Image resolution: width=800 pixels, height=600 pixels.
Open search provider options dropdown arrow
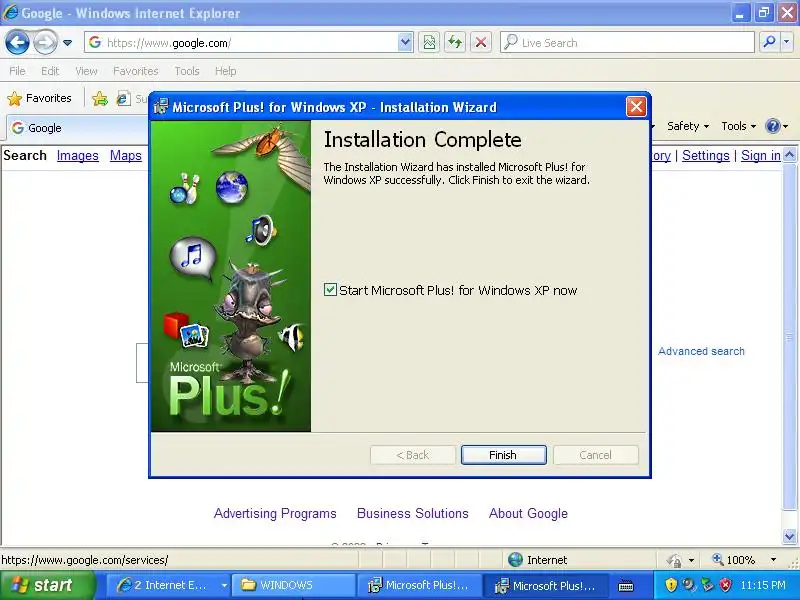click(787, 43)
